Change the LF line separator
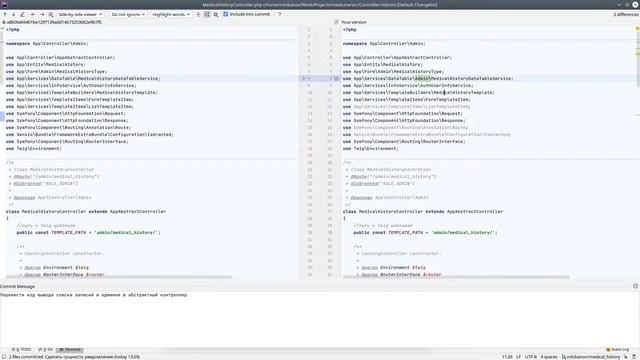Image resolution: width=640 pixels, height=360 pixels. click(x=518, y=357)
